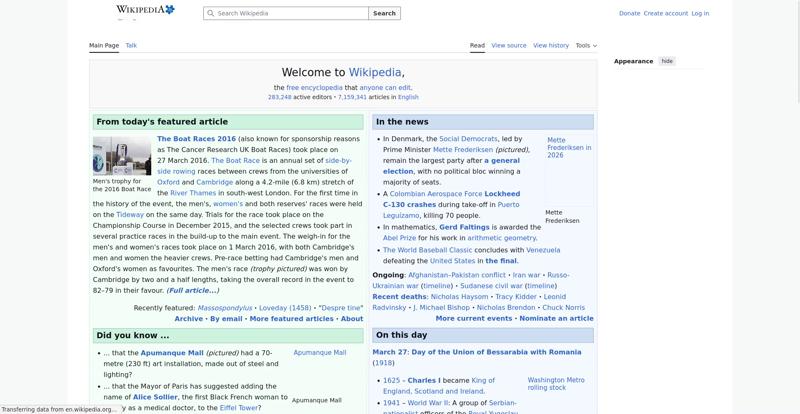Open the Boat Race trophy thumbnail image
Viewport: 800px width, 414px height.
pyautogui.click(x=121, y=157)
